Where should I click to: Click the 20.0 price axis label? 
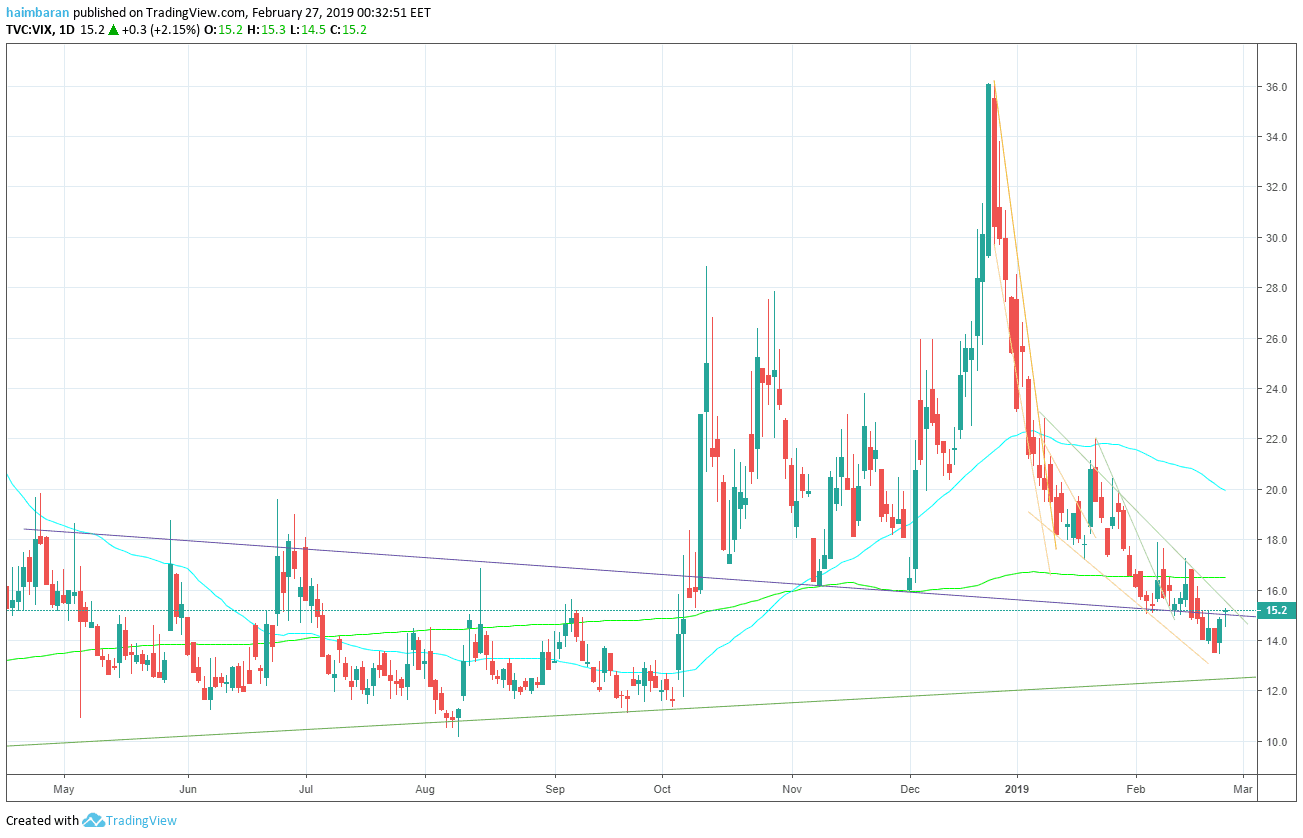click(x=1275, y=490)
